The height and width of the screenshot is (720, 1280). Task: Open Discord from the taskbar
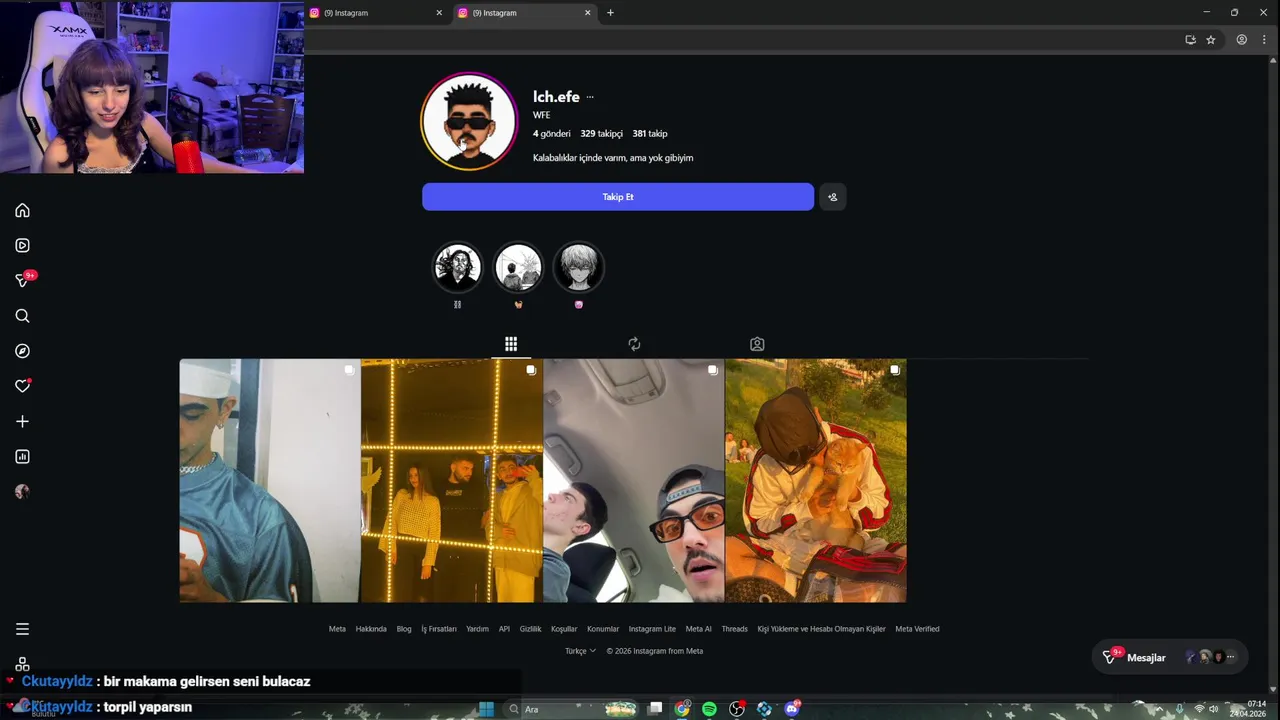pos(792,709)
